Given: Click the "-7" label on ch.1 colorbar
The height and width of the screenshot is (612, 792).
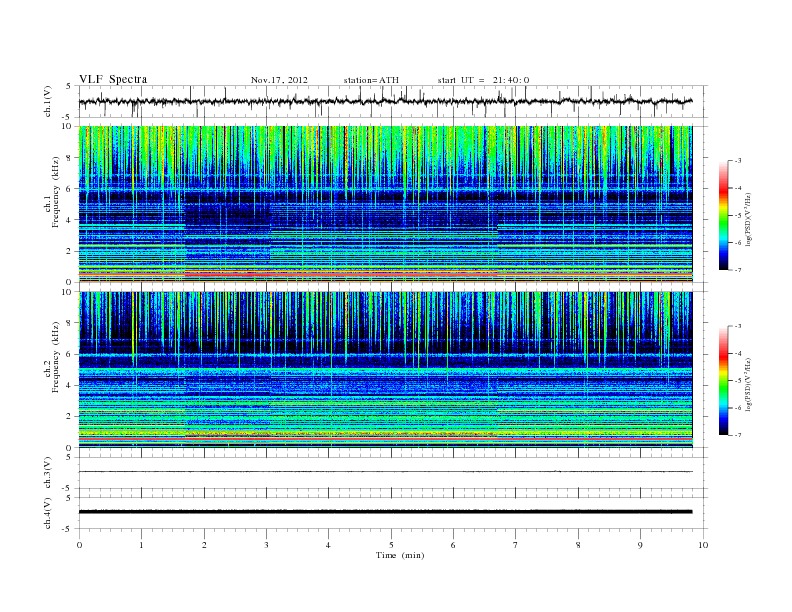Looking at the screenshot, I should tap(738, 270).
